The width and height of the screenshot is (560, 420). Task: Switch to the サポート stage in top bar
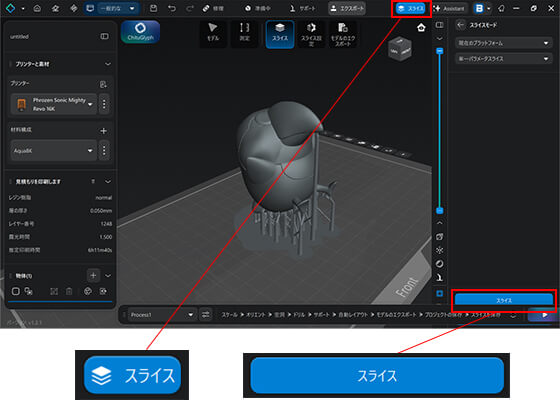302,8
